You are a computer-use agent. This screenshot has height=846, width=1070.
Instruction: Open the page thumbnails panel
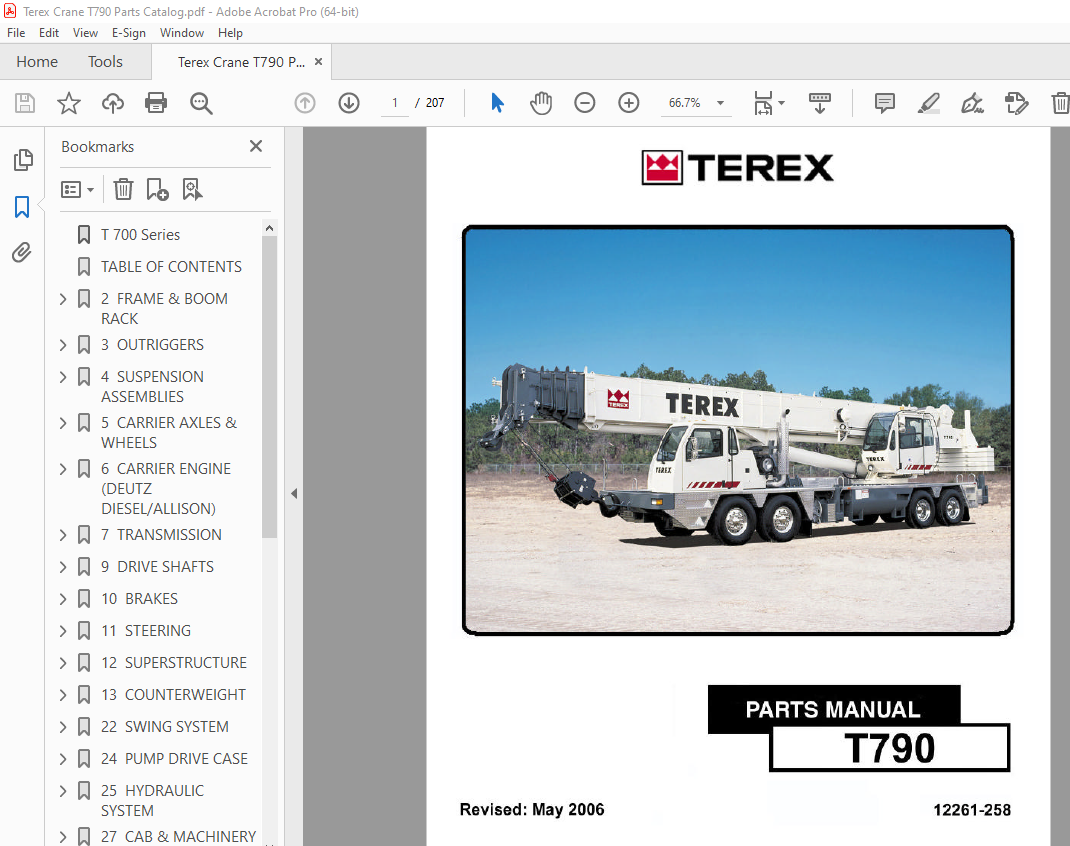point(23,160)
